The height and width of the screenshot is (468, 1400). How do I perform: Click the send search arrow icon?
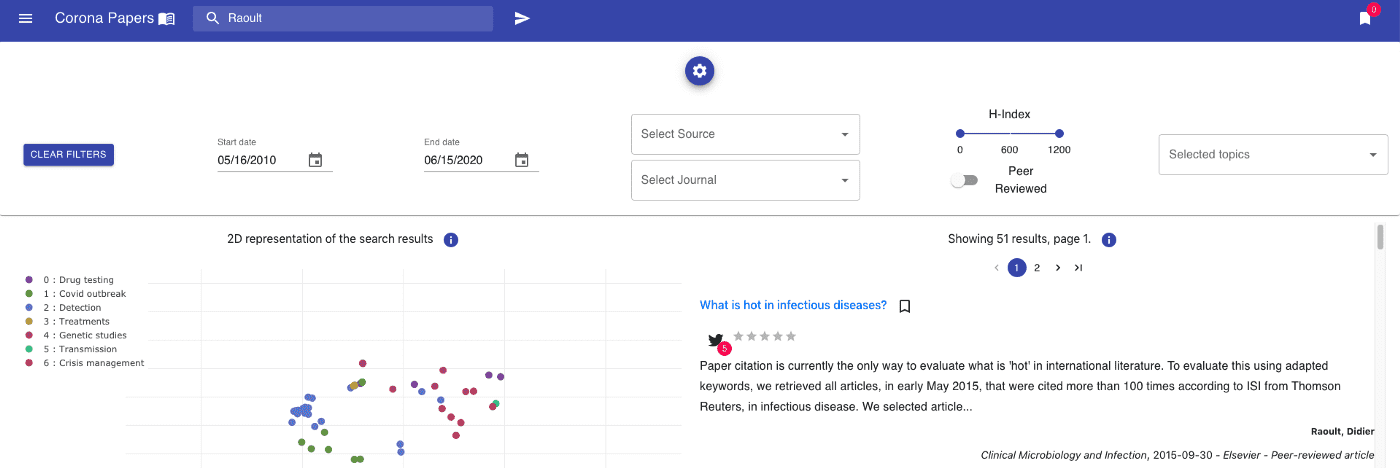[x=522, y=19]
